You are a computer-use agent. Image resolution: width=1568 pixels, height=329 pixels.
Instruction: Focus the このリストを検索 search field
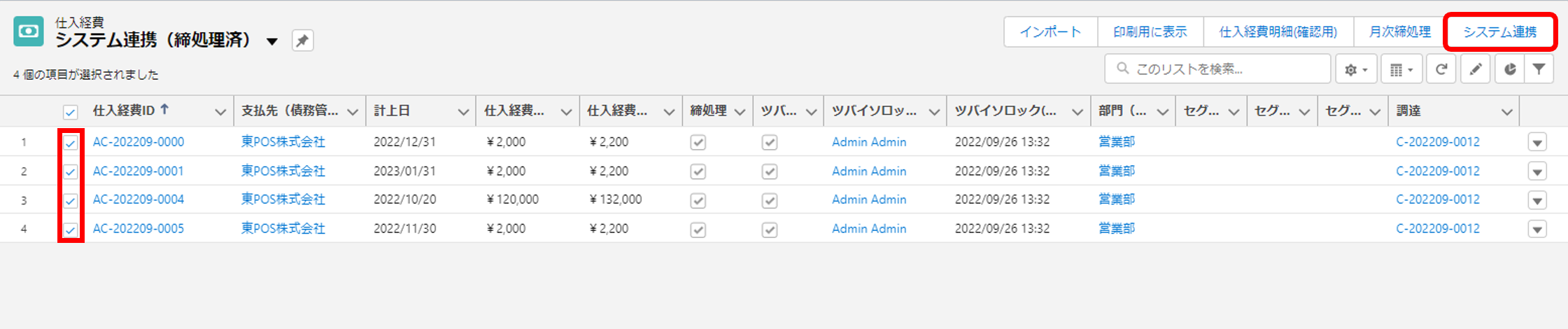click(1217, 69)
